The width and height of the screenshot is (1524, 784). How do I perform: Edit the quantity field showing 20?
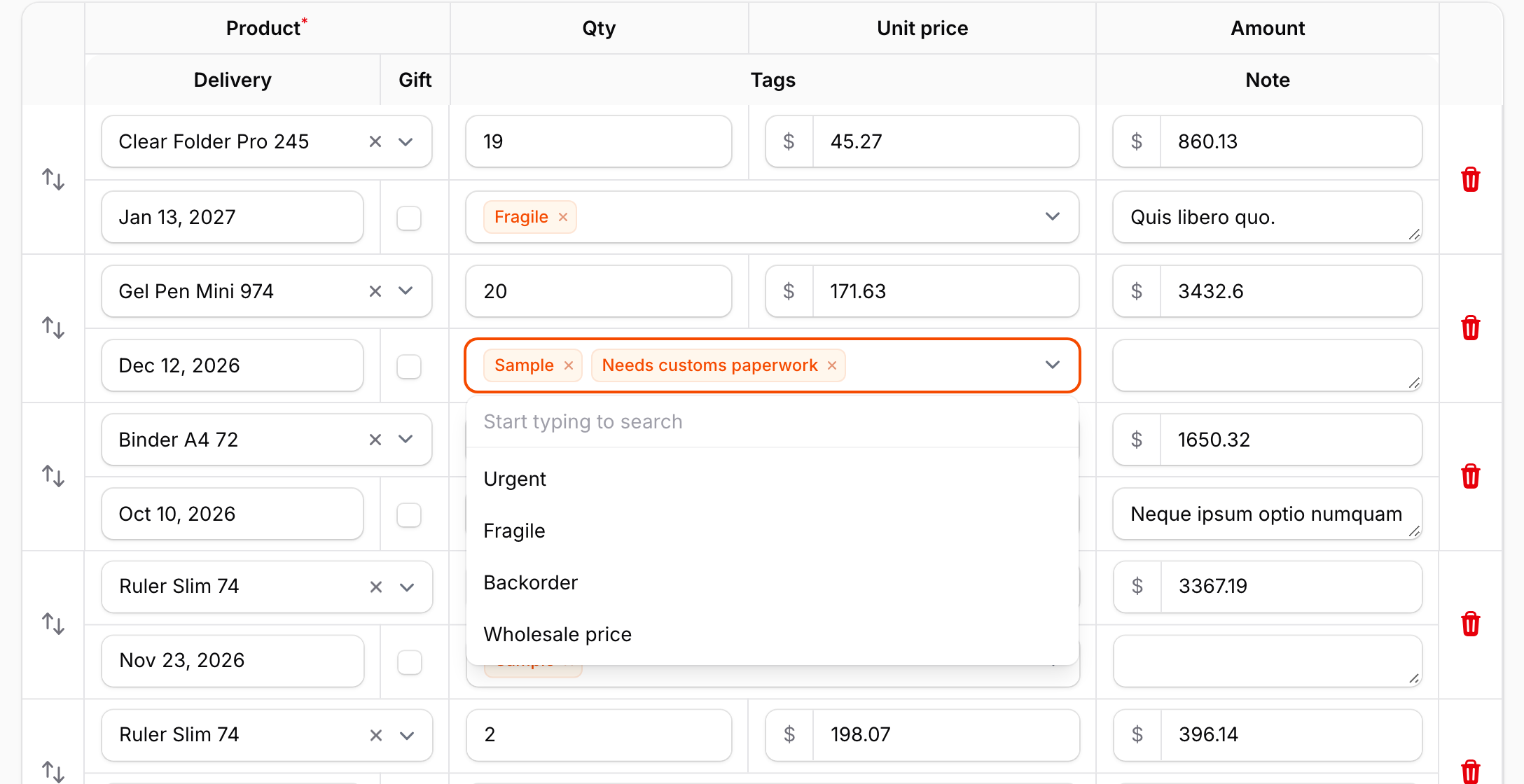click(599, 291)
